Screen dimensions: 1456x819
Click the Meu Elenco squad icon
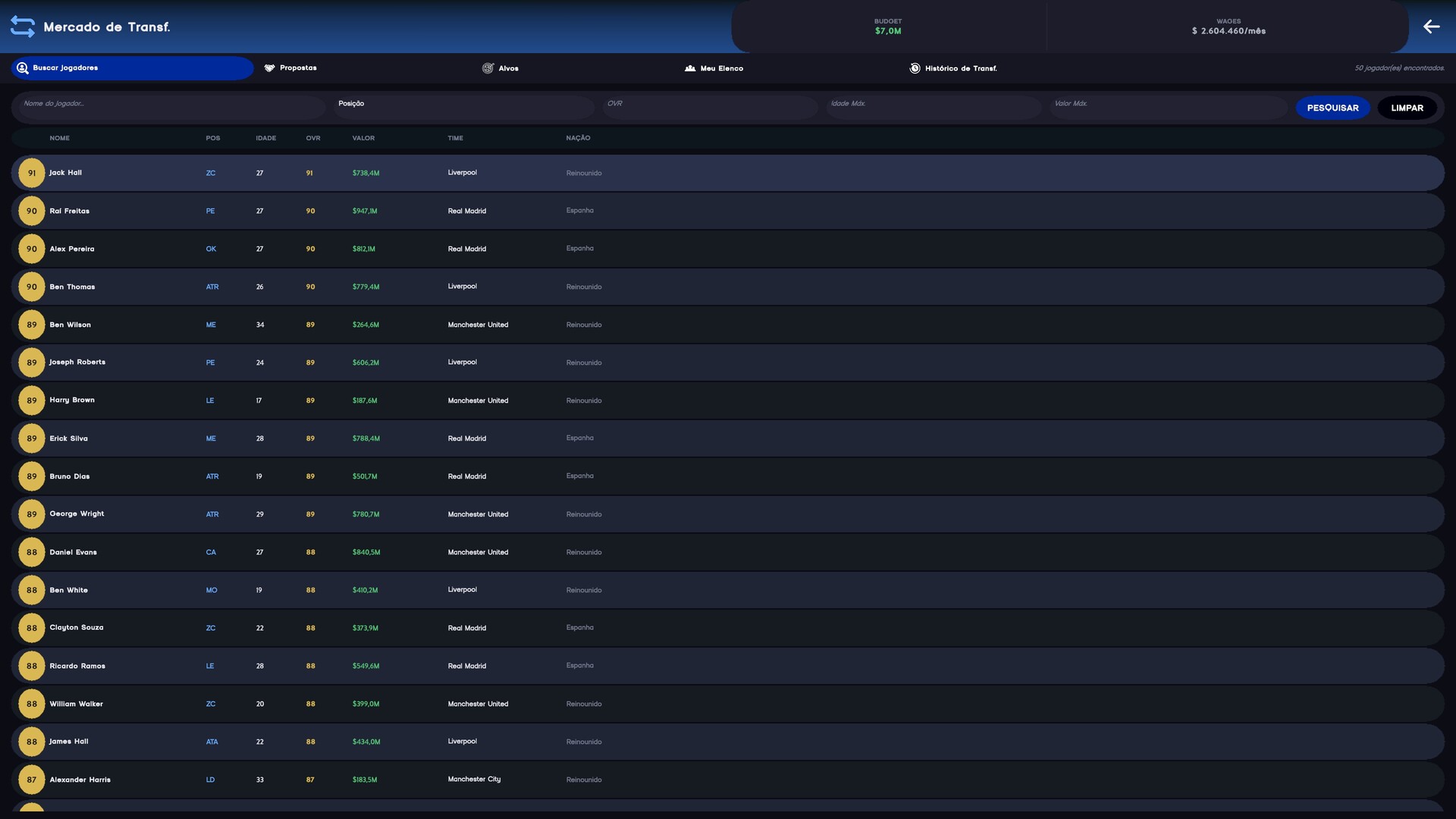(690, 68)
